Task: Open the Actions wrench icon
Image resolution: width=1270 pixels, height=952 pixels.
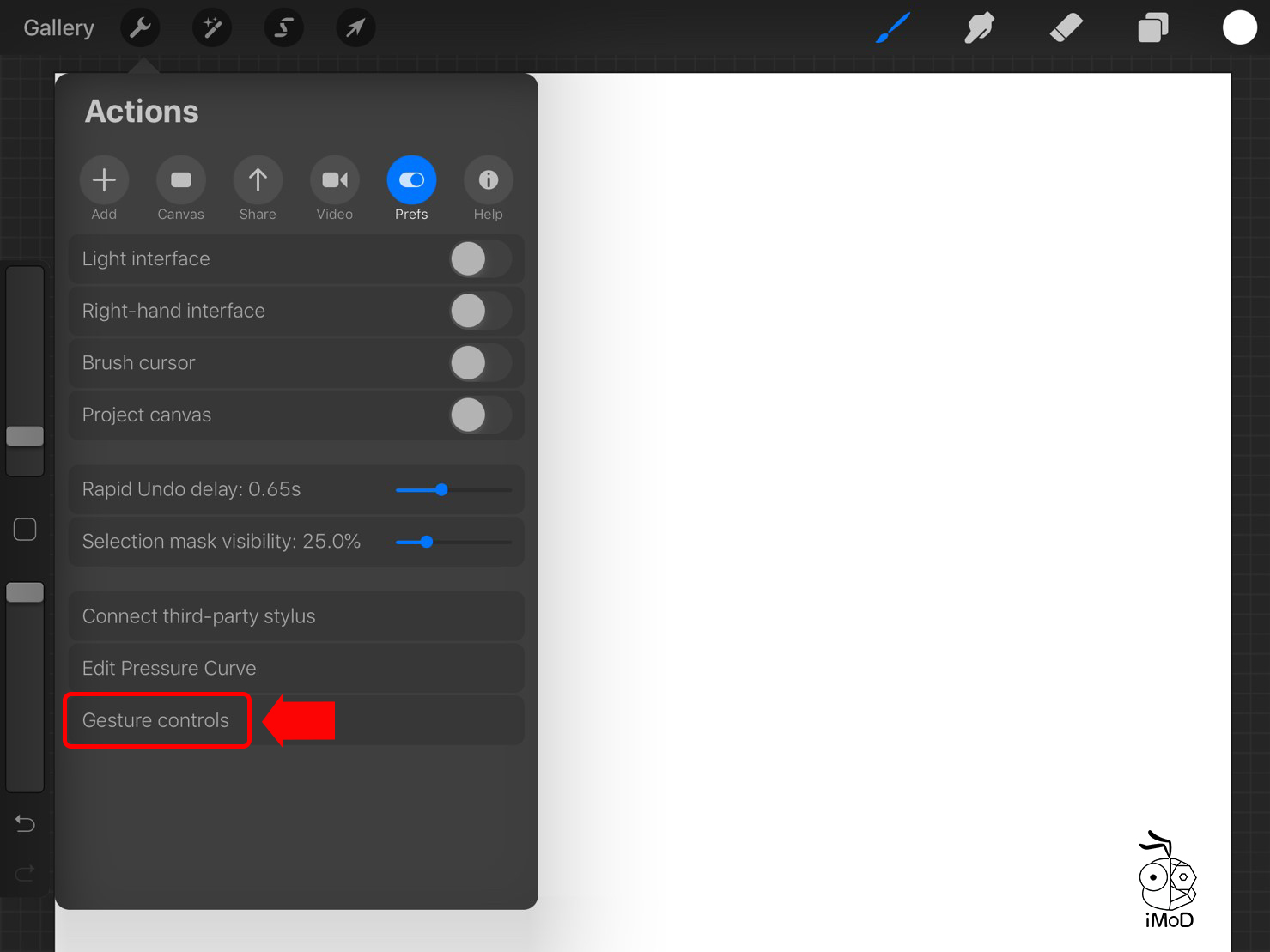Action: point(140,28)
